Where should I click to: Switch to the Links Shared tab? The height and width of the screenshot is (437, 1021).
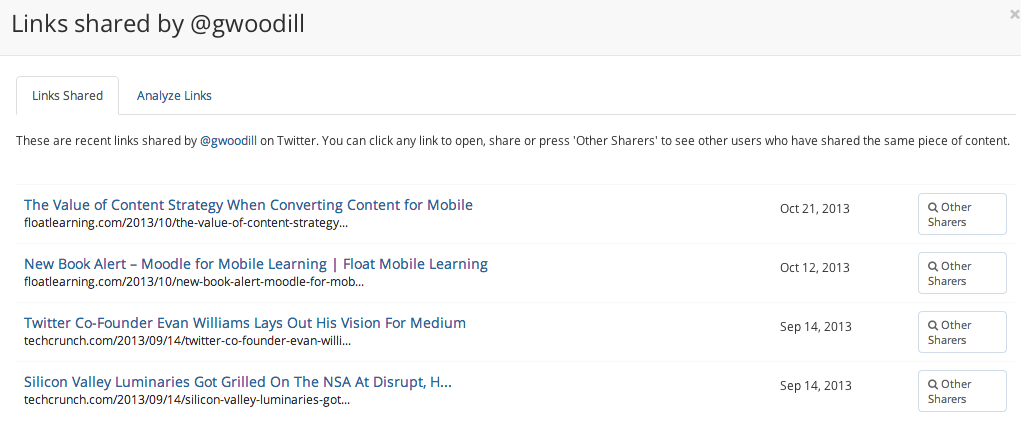(x=68, y=96)
